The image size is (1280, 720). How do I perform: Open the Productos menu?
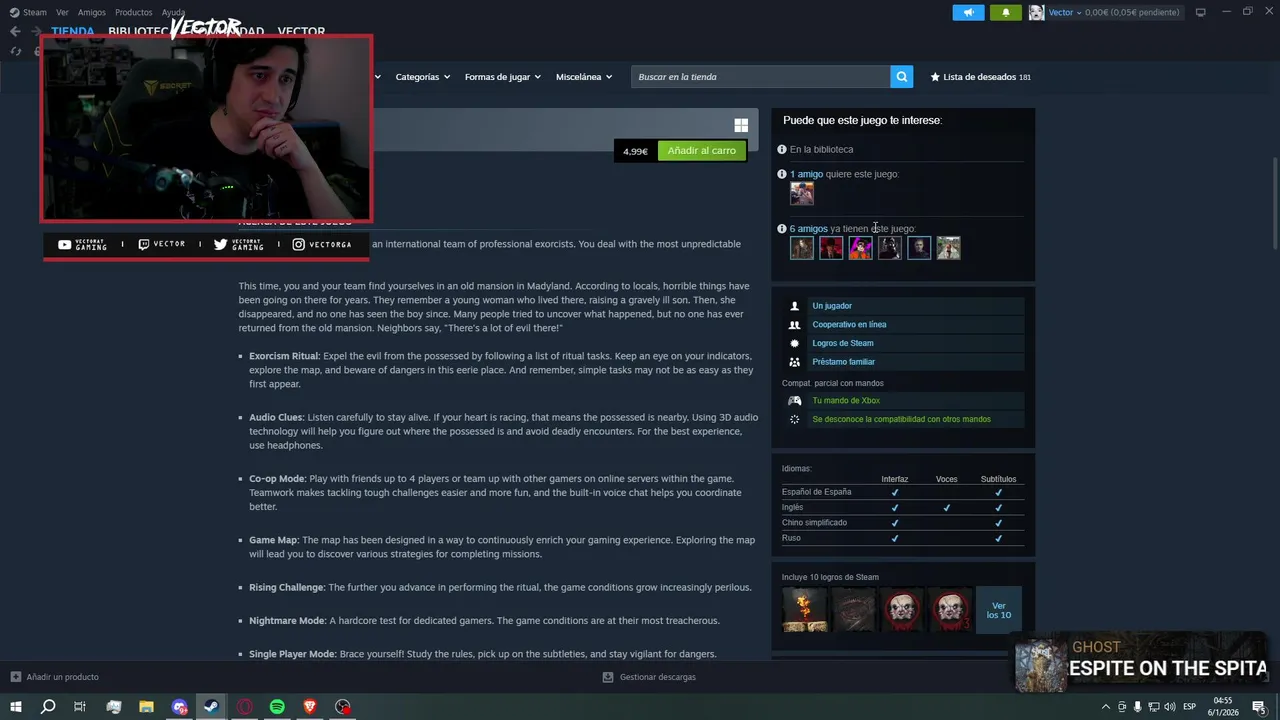tap(134, 12)
